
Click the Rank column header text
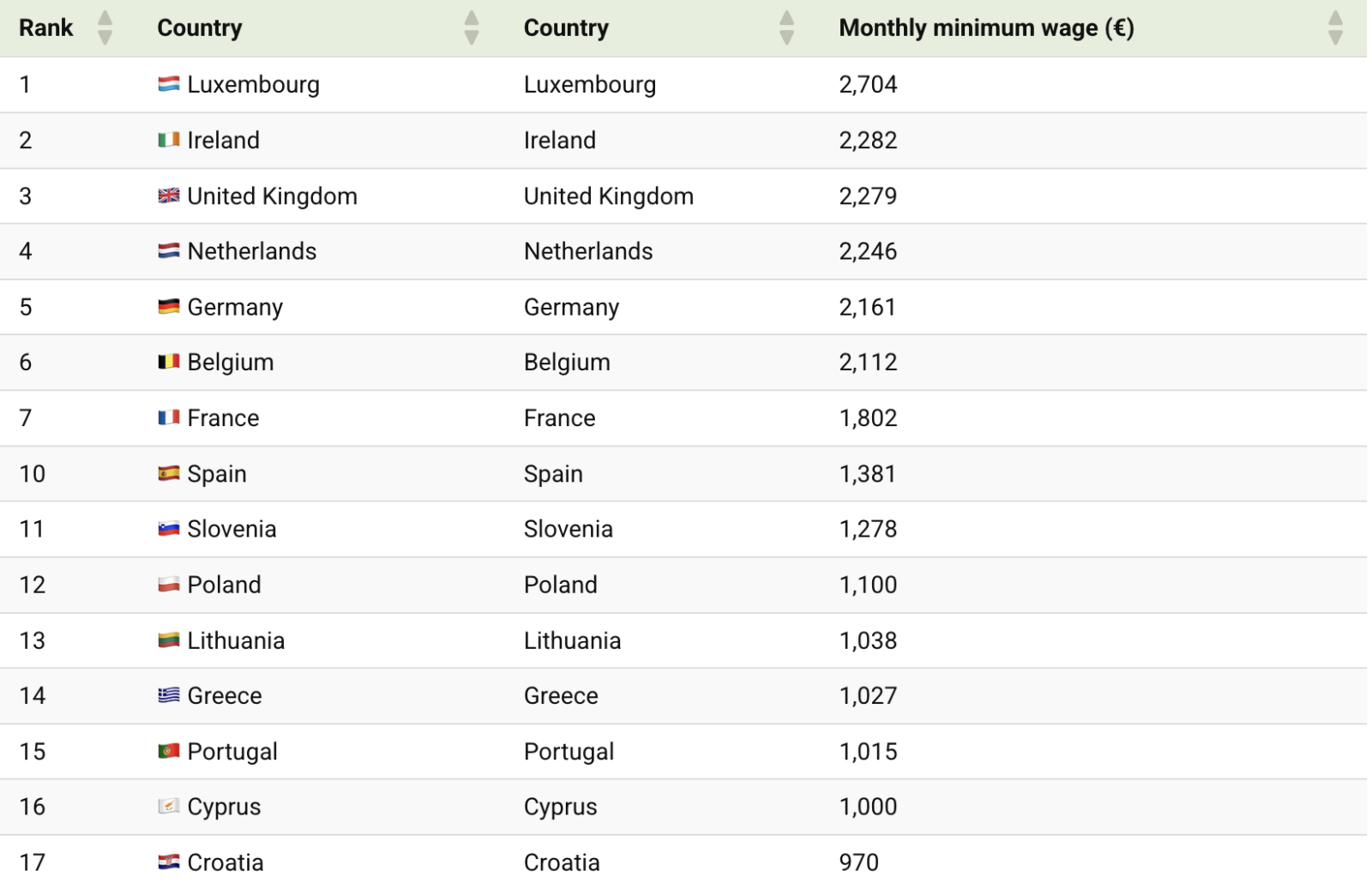click(46, 27)
